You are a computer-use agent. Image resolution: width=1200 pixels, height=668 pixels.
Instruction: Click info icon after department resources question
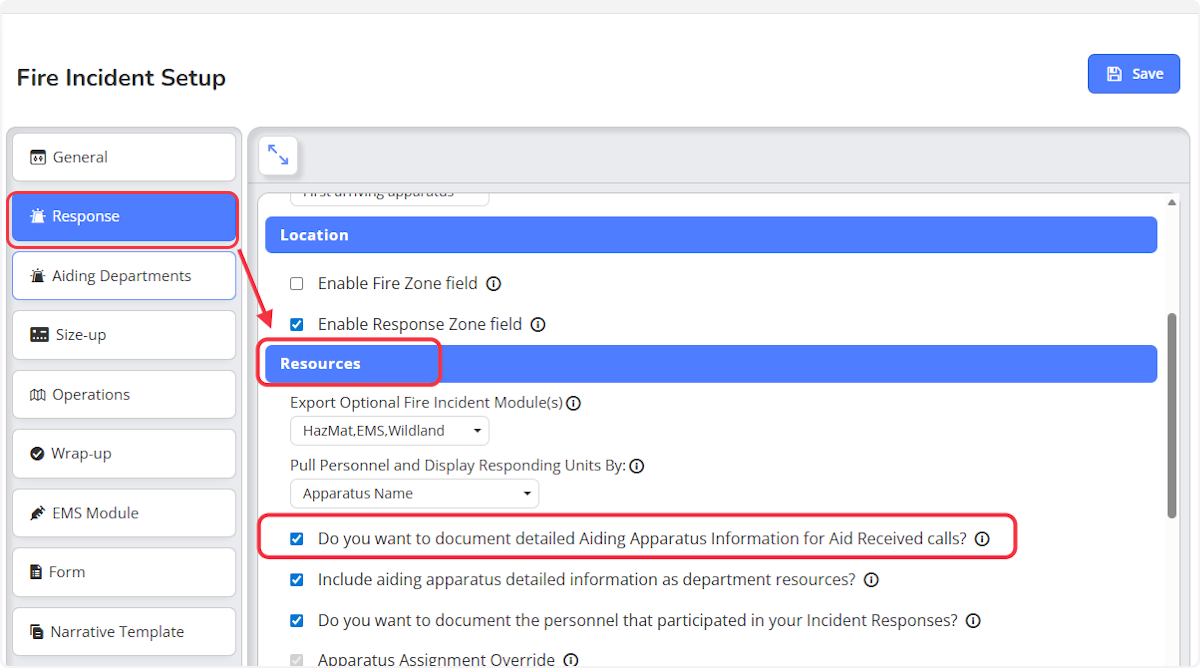[871, 580]
